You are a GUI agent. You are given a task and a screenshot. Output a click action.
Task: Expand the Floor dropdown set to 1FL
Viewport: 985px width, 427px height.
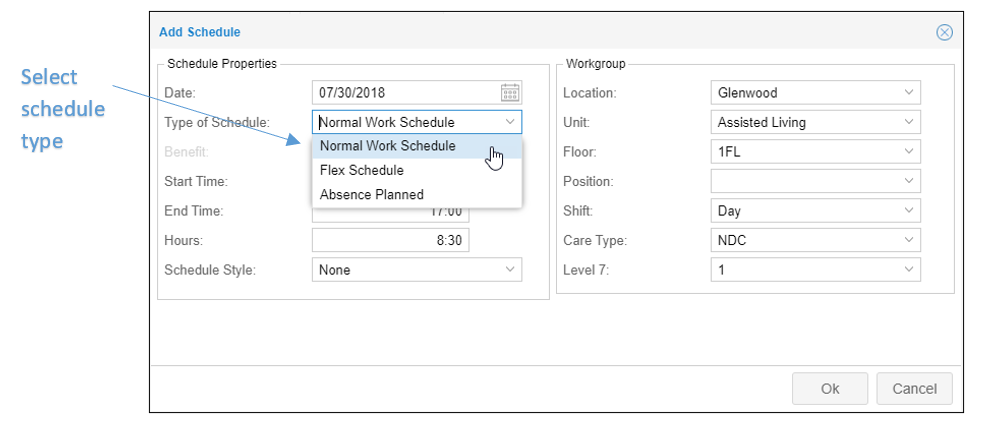pos(815,152)
